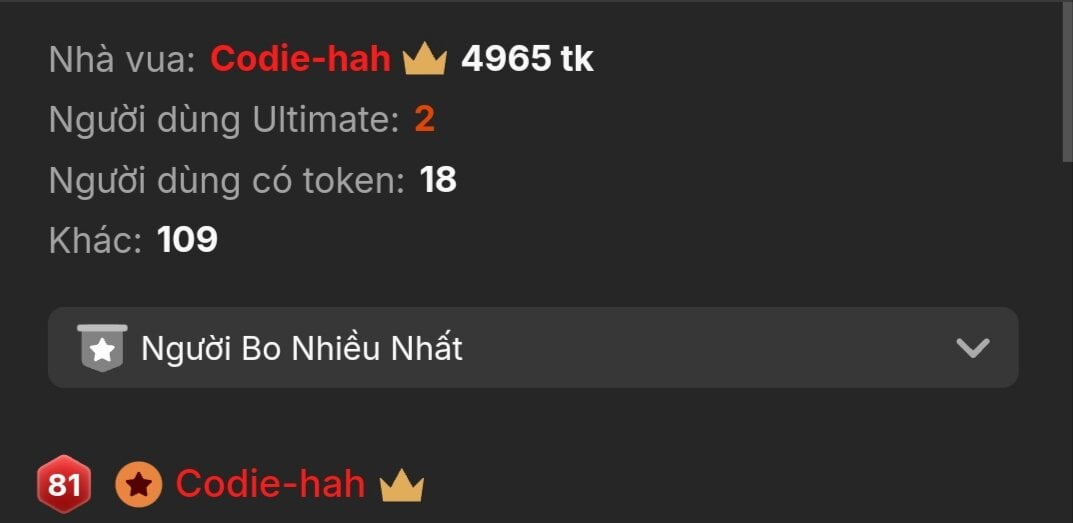
Task: Click the Khác label
Action: tap(96, 240)
